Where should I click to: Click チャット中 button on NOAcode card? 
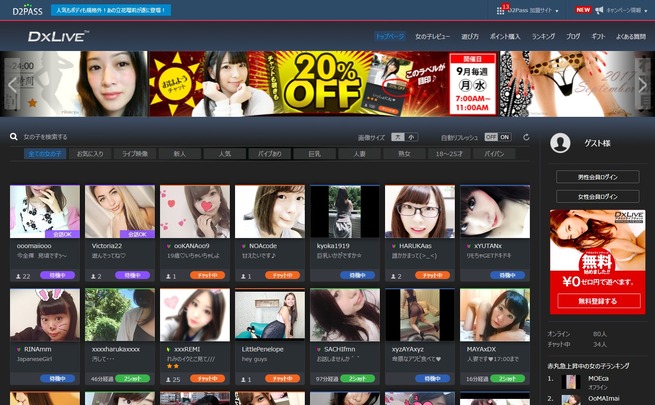pyautogui.click(x=282, y=276)
